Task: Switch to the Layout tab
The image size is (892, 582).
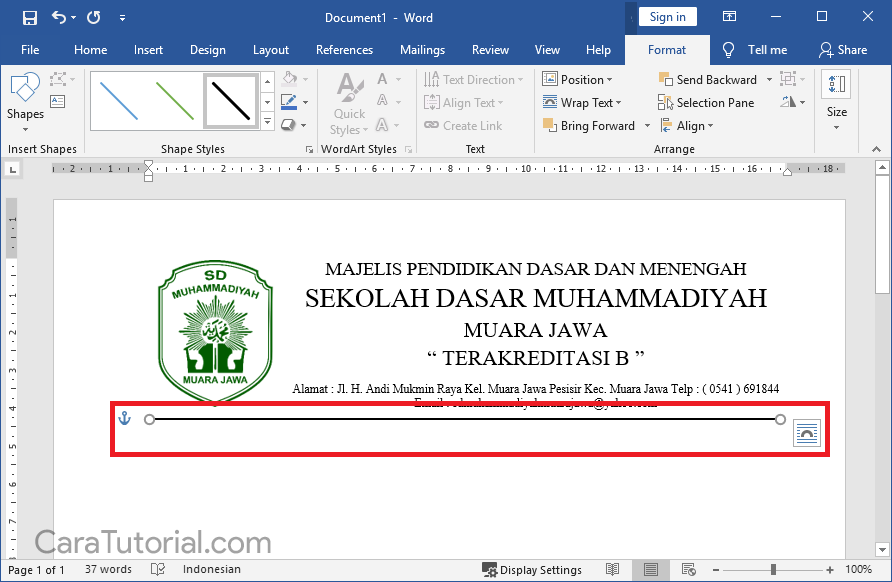Action: [x=271, y=50]
